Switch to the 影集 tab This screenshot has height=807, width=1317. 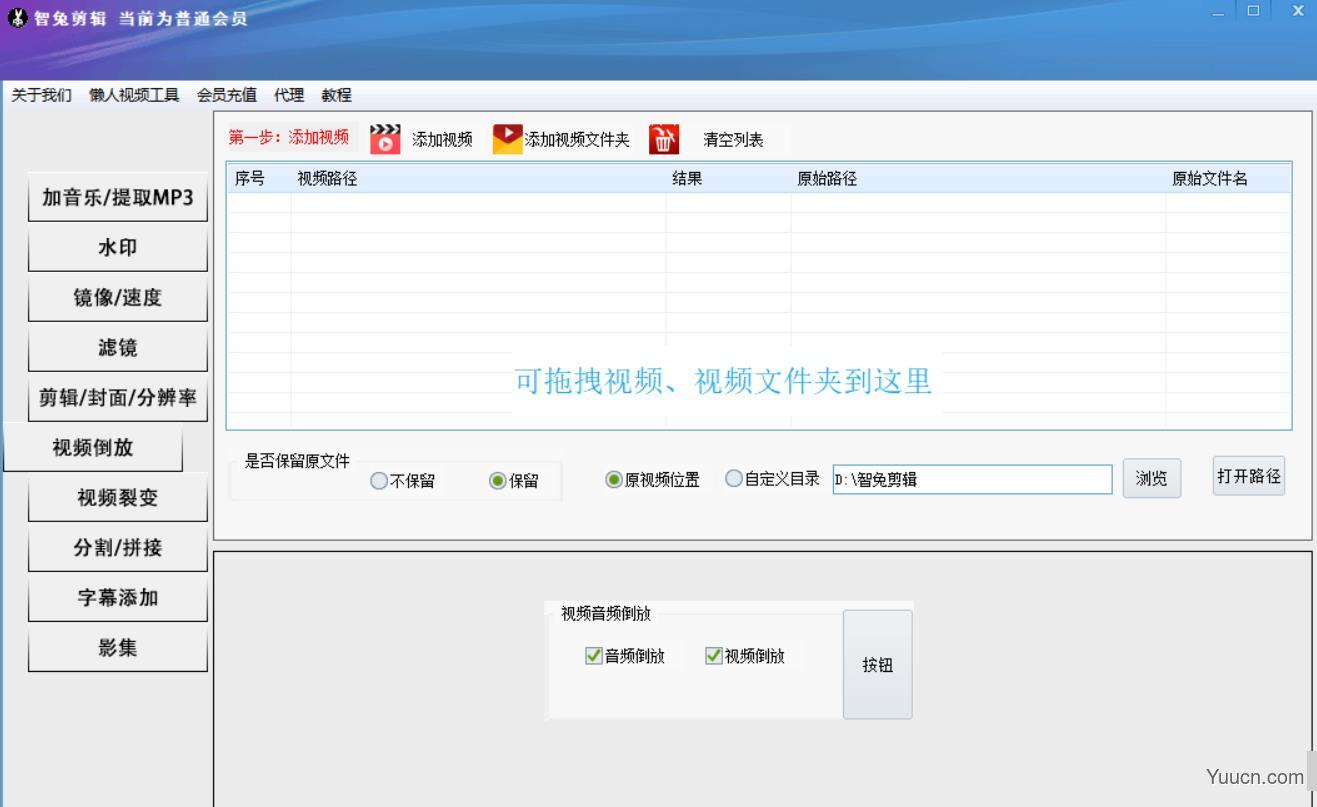[118, 647]
